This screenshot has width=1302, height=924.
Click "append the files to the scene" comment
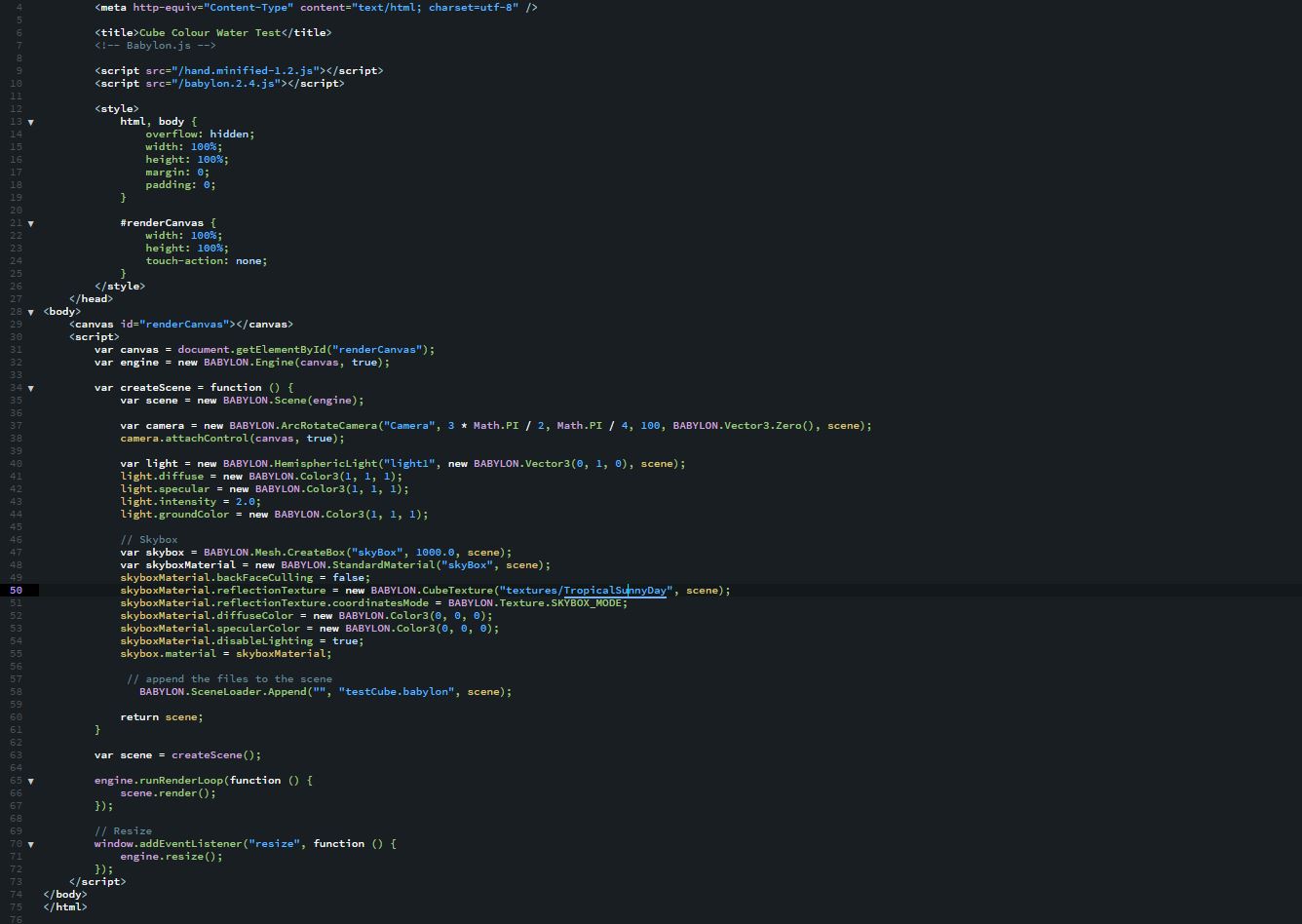coord(229,678)
